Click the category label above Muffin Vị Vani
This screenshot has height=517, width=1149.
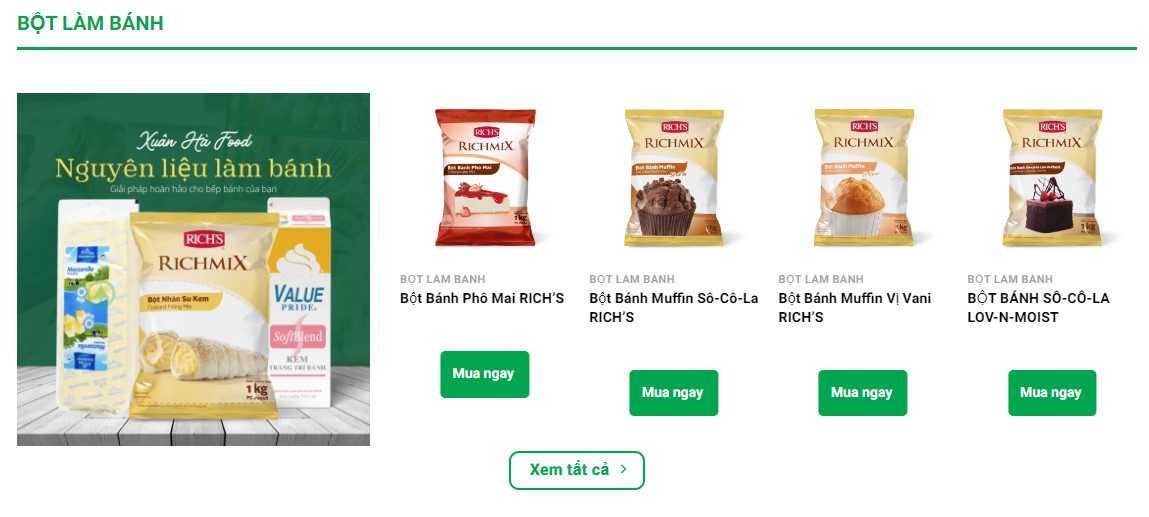click(821, 279)
